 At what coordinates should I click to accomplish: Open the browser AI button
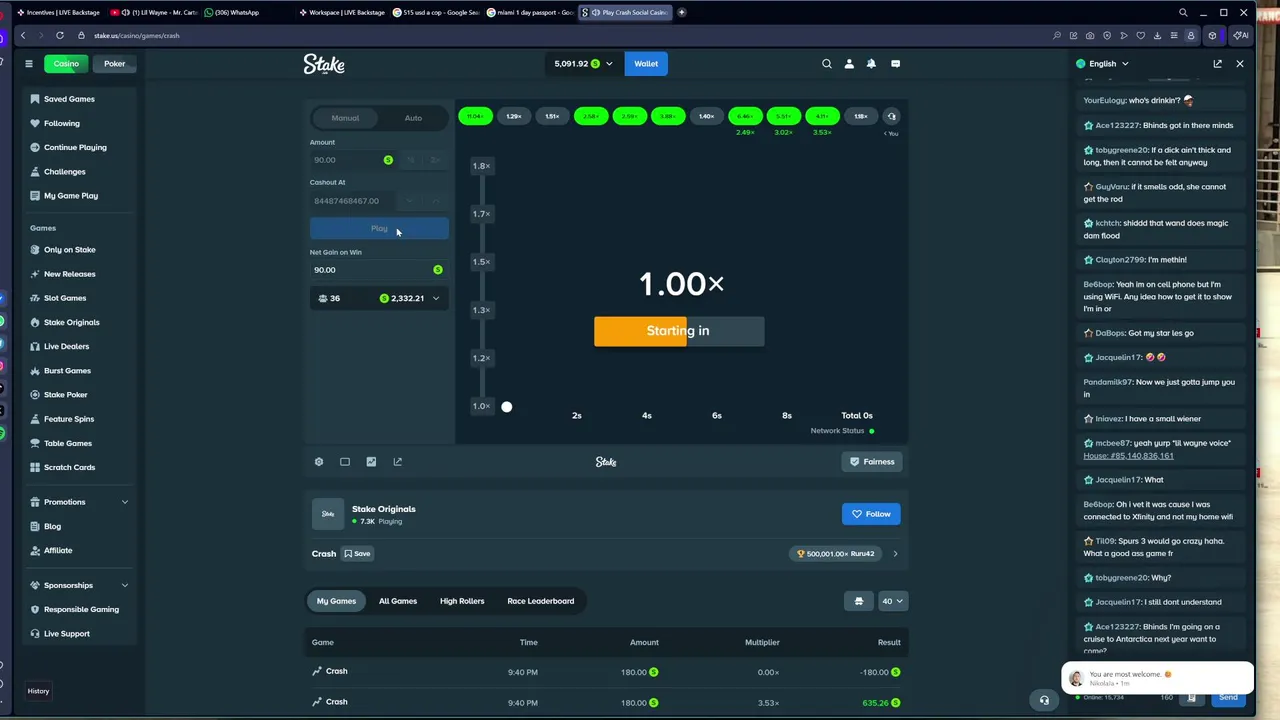[1241, 36]
